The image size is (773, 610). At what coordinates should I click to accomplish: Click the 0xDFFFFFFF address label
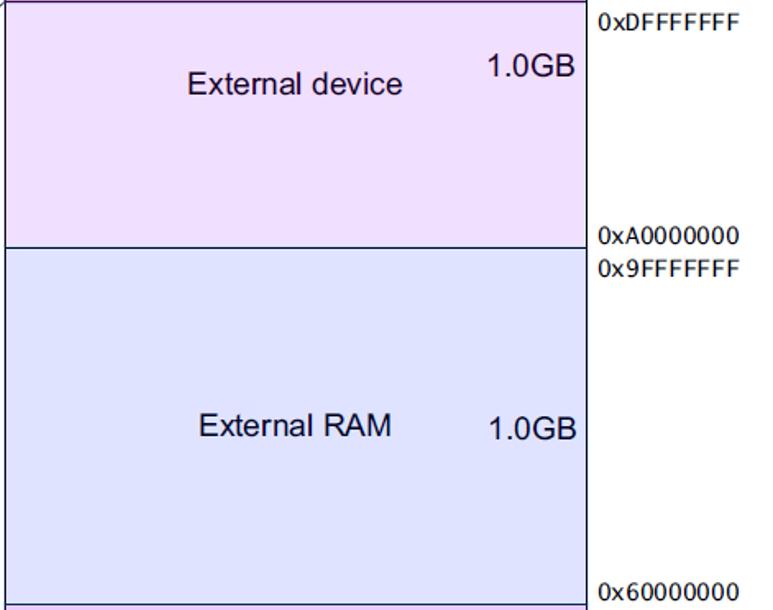coord(668,22)
